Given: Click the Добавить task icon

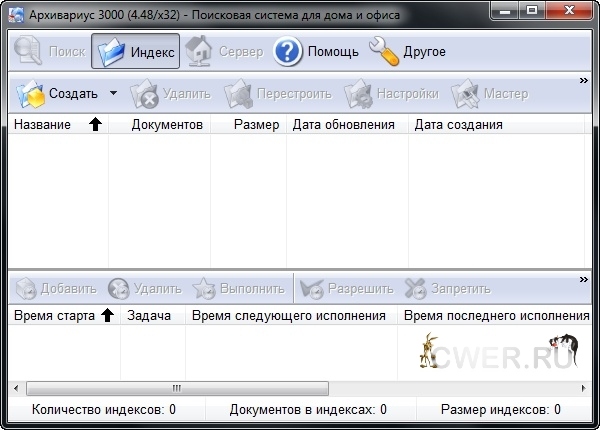Looking at the screenshot, I should (24, 289).
